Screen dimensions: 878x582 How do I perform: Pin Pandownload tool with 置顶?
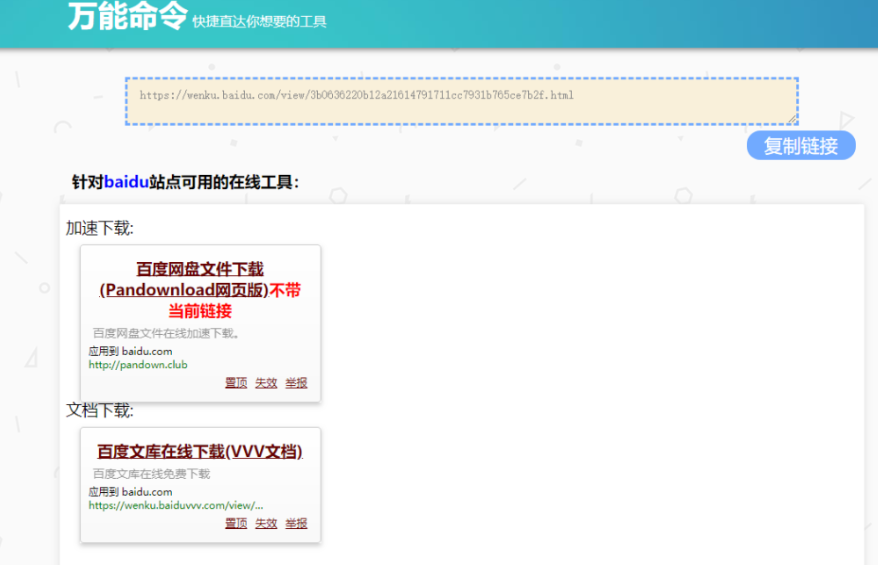[x=236, y=383]
